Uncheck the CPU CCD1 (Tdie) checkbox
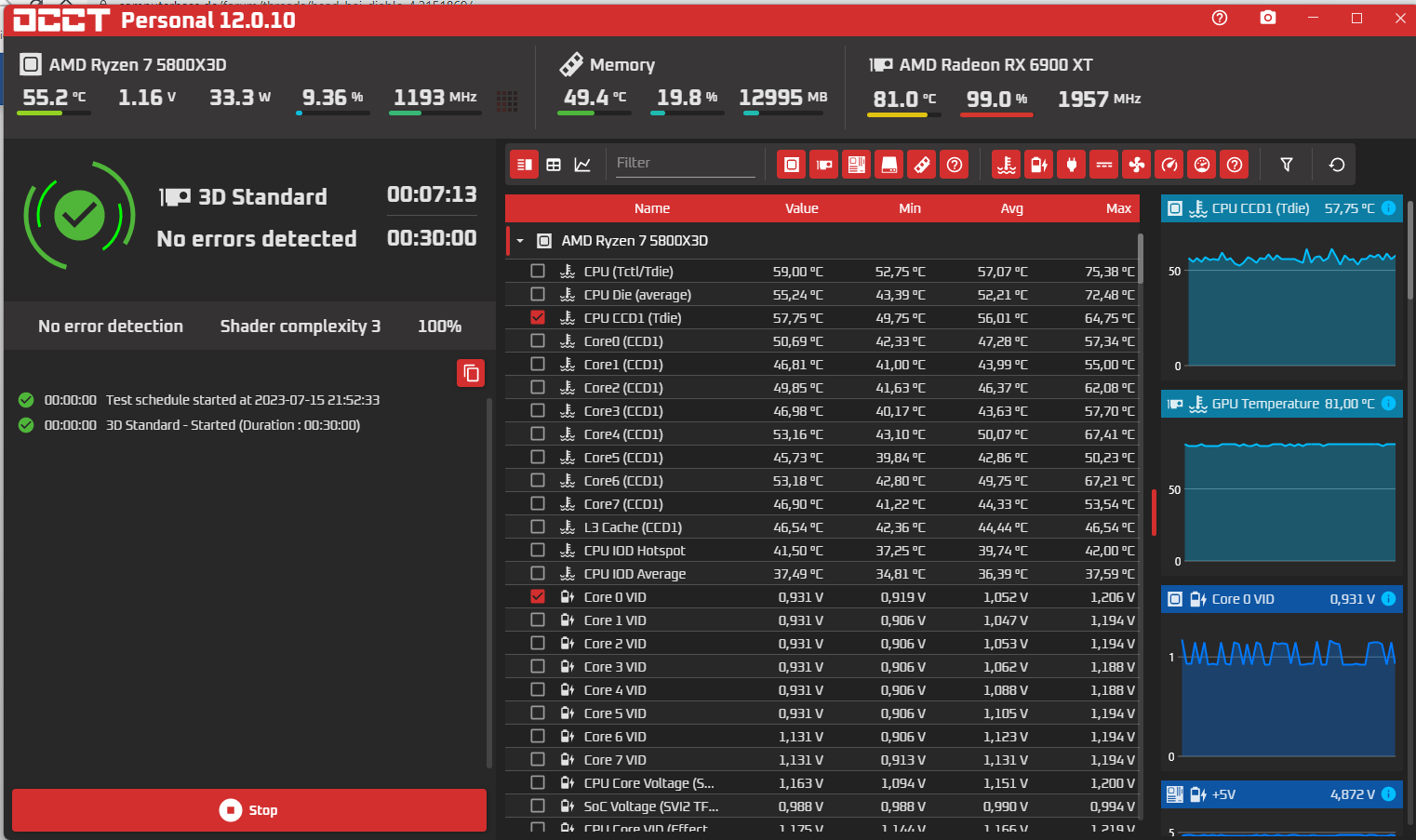This screenshot has height=840, width=1416. [538, 317]
